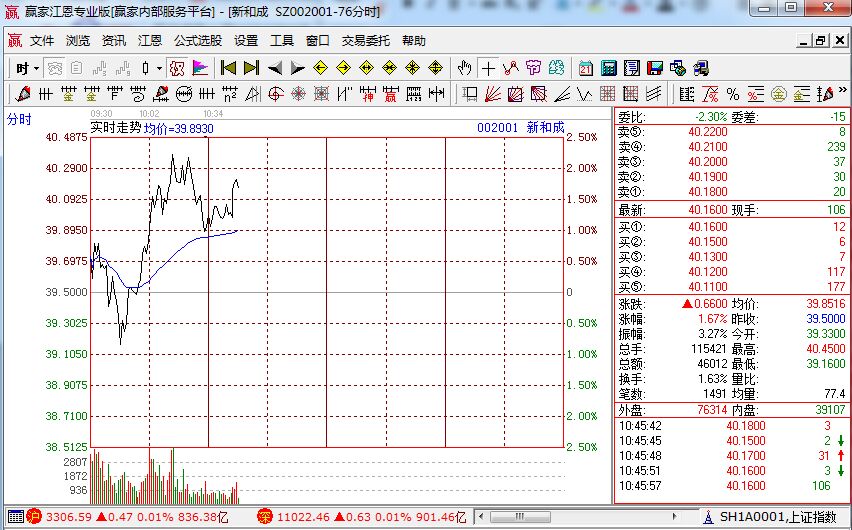Click the percent sign tool icon
Image resolution: width=852 pixels, height=530 pixels.
733,94
